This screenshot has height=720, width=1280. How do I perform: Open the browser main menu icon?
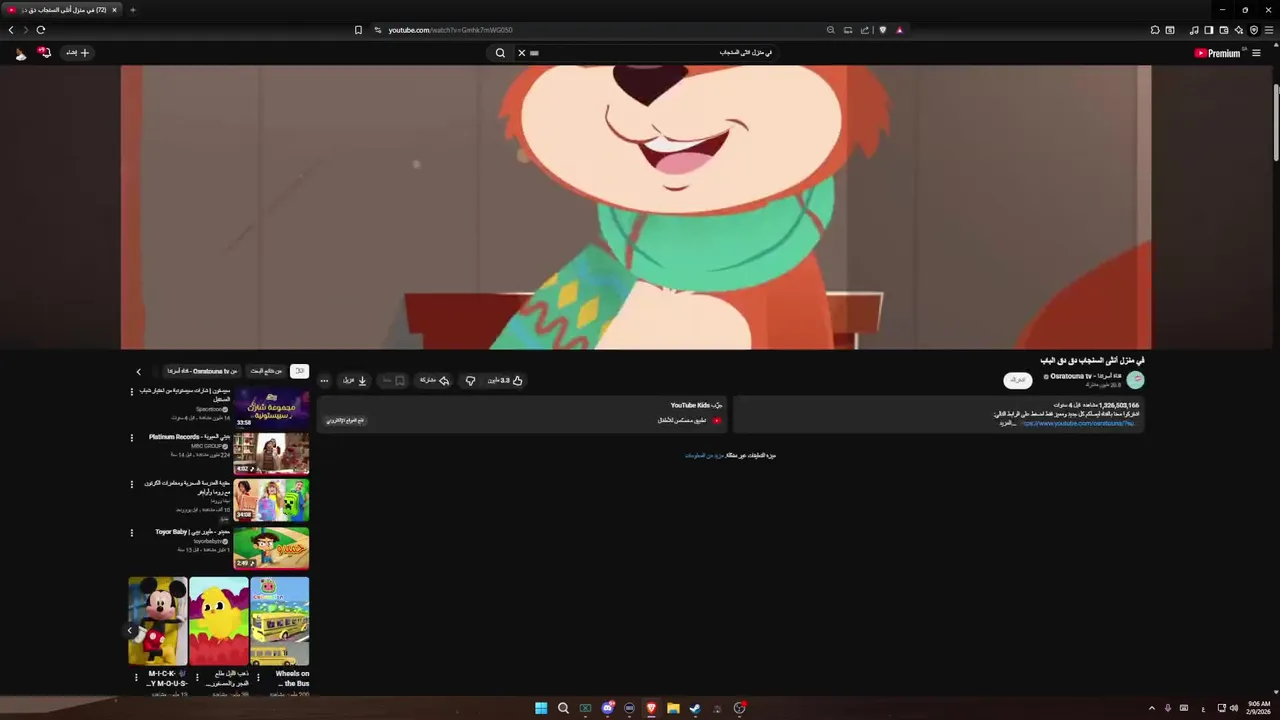[x=1269, y=30]
